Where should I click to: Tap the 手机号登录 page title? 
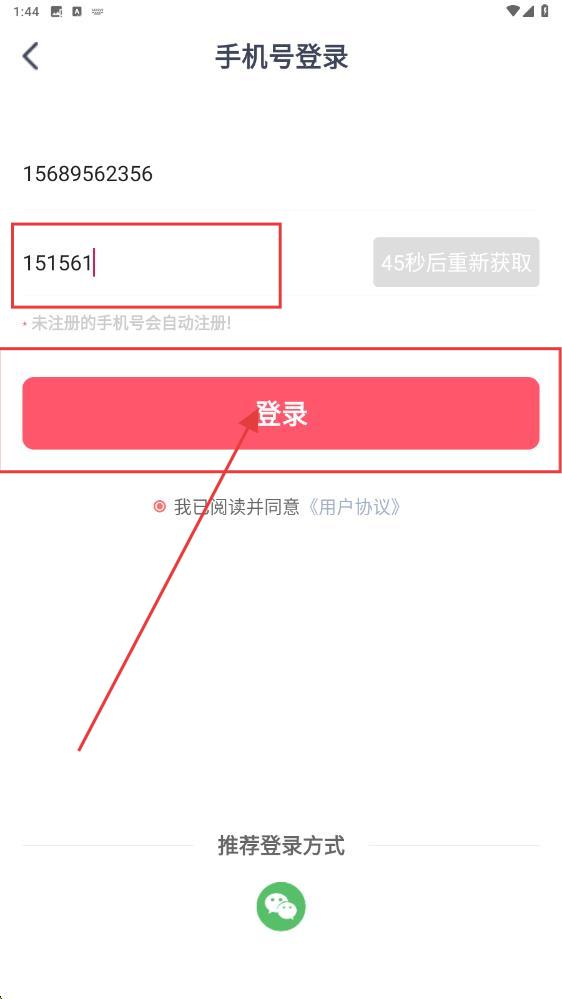pos(281,57)
